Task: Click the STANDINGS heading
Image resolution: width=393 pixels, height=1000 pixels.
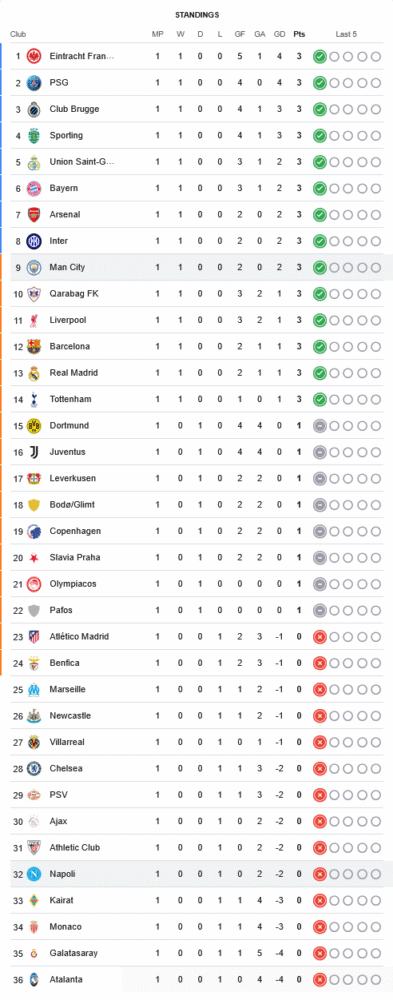Action: pyautogui.click(x=196, y=14)
